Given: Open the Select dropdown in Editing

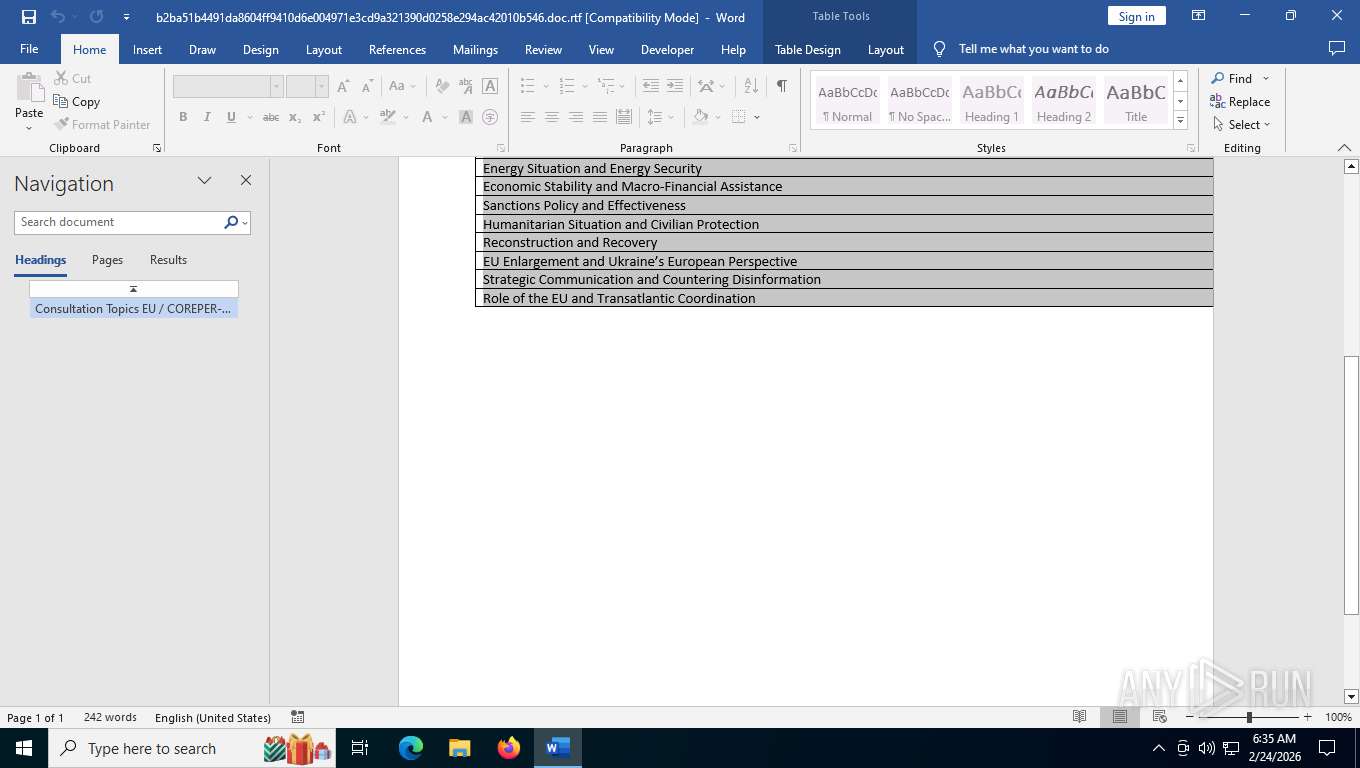Looking at the screenshot, I should (1241, 124).
